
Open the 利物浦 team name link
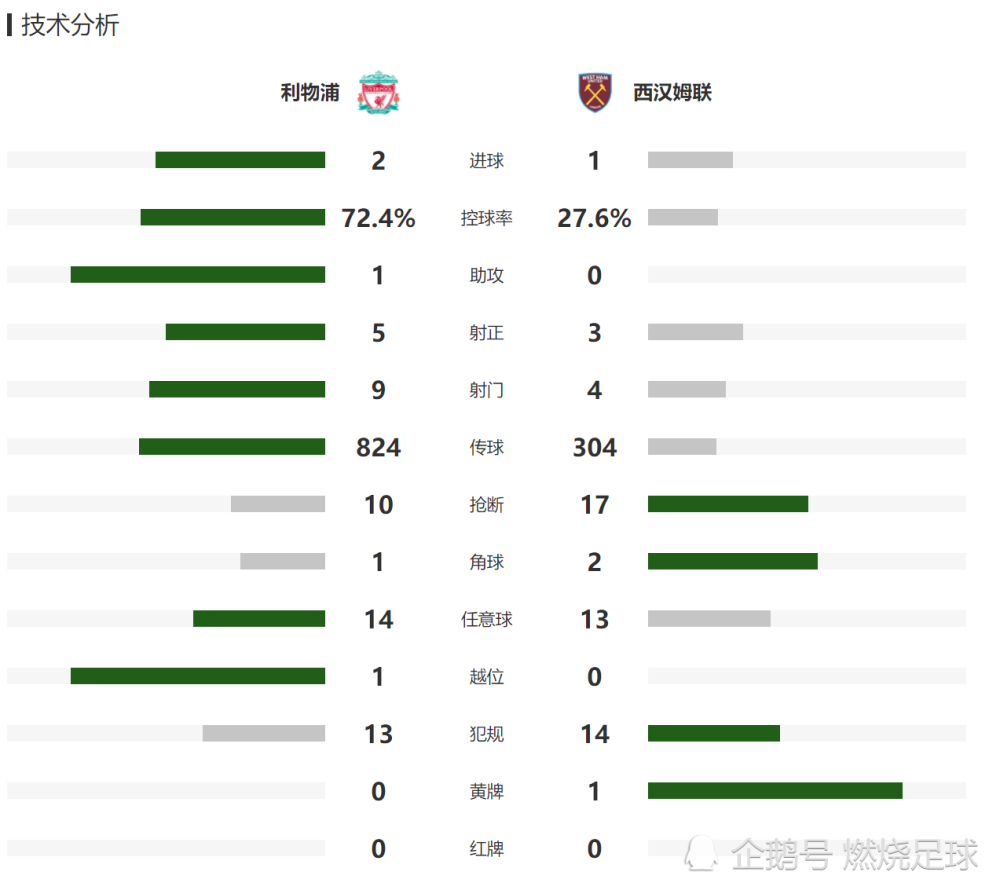point(310,92)
